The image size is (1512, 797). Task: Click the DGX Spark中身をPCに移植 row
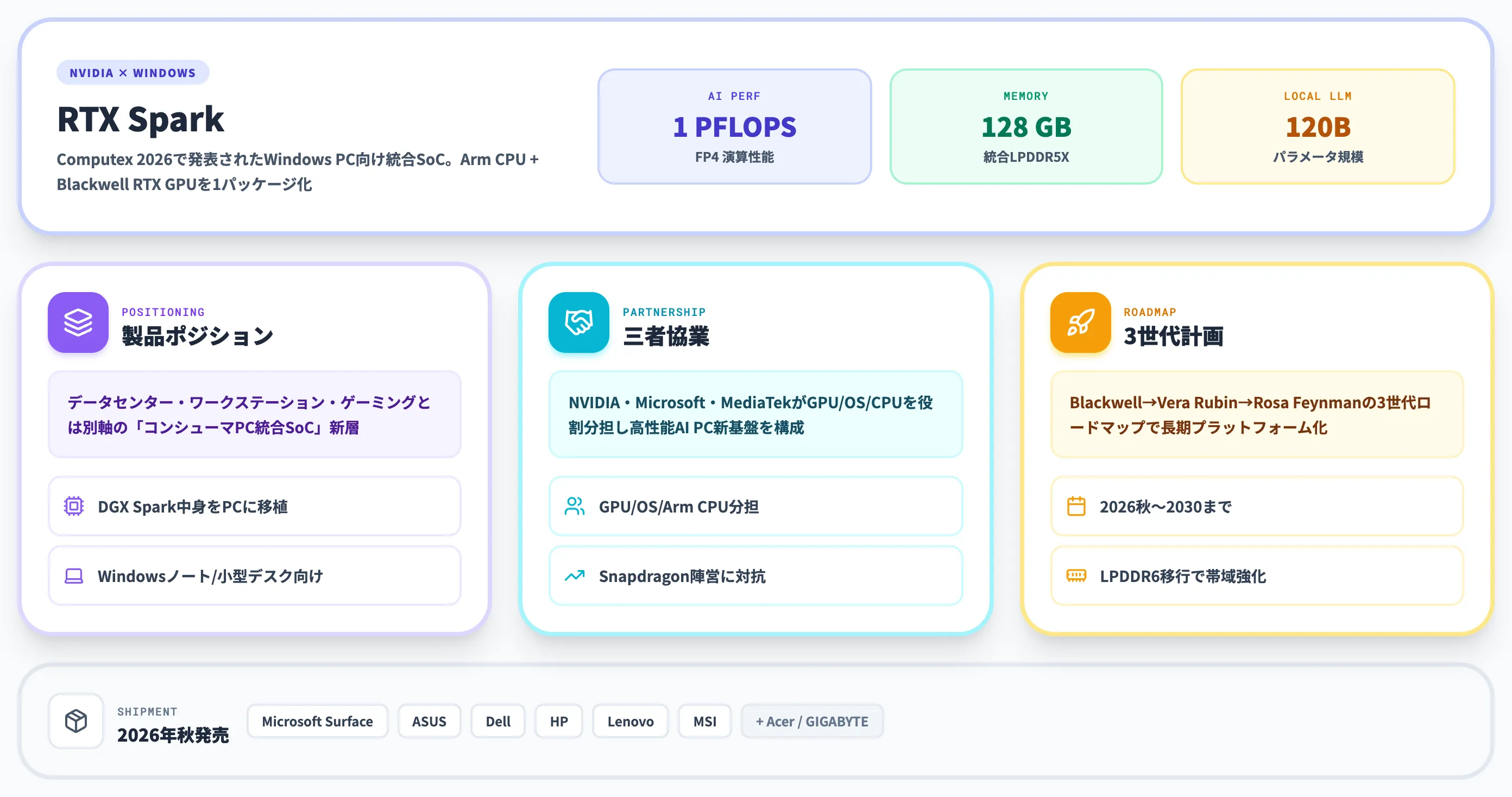click(x=255, y=506)
